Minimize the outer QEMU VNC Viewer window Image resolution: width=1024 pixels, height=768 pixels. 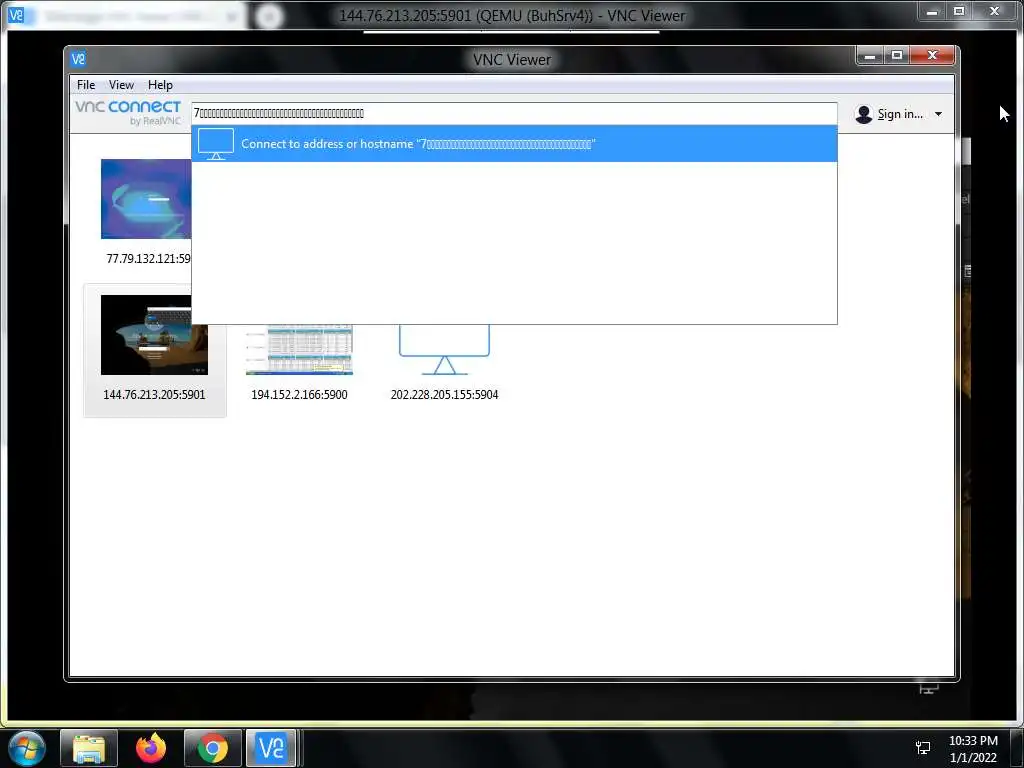point(932,11)
